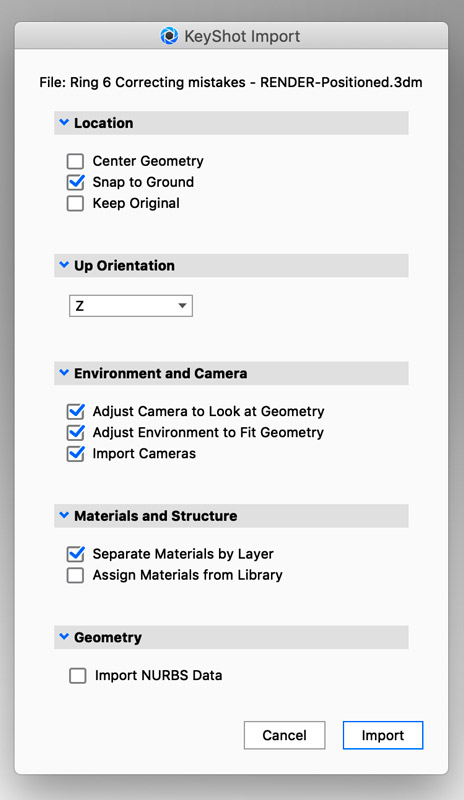Uncheck Adjust Environment to Fit Geometry
This screenshot has height=800, width=464.
(76, 433)
